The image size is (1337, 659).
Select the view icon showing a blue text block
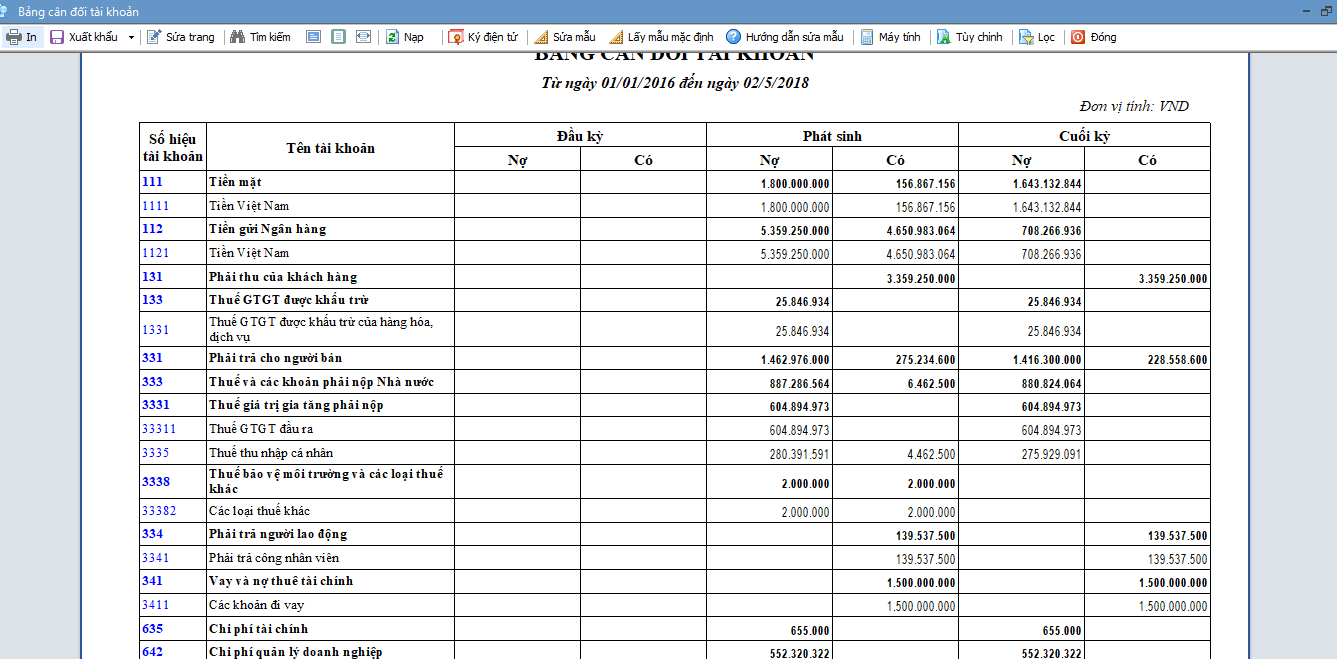pyautogui.click(x=313, y=37)
